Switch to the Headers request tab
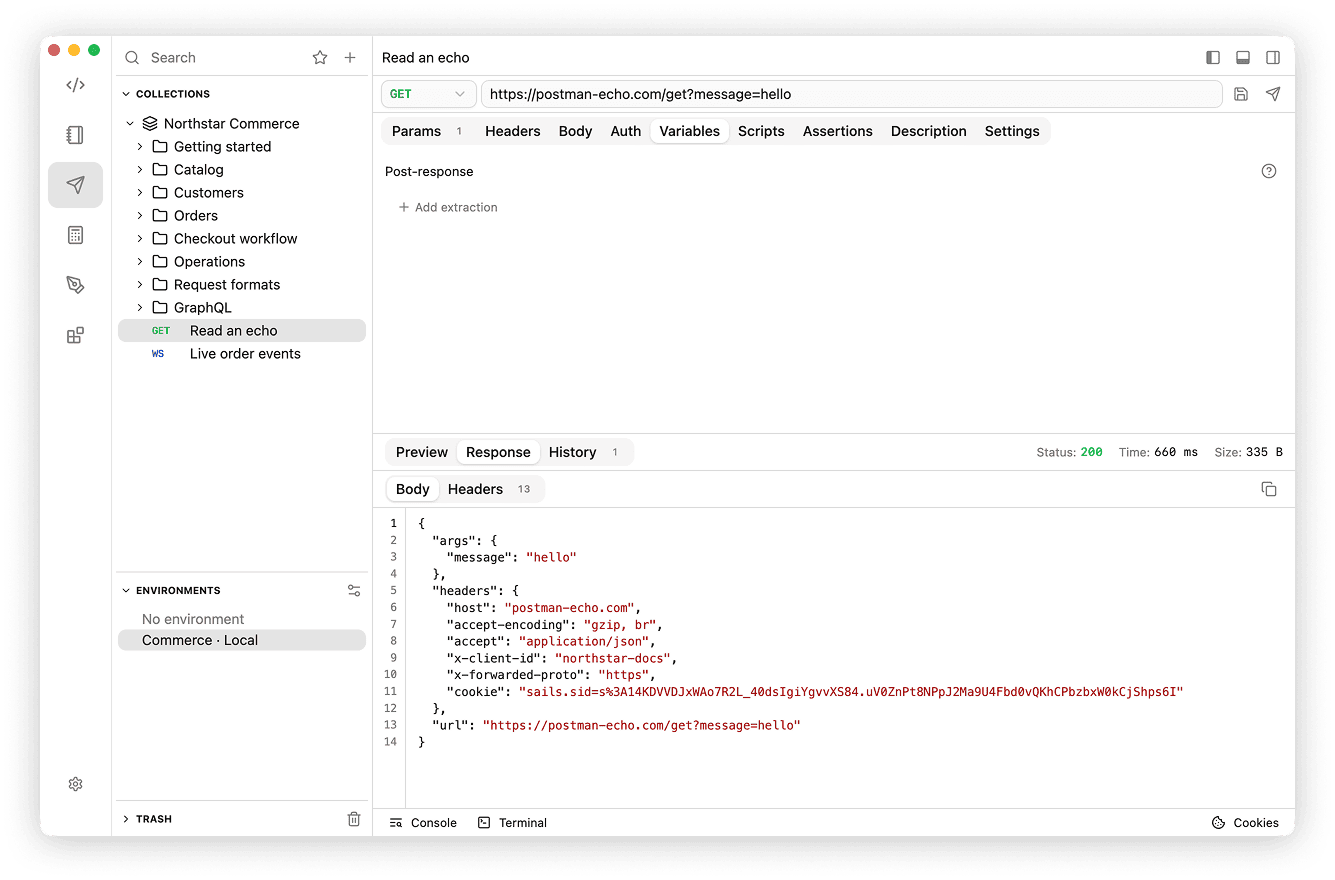 tap(513, 131)
